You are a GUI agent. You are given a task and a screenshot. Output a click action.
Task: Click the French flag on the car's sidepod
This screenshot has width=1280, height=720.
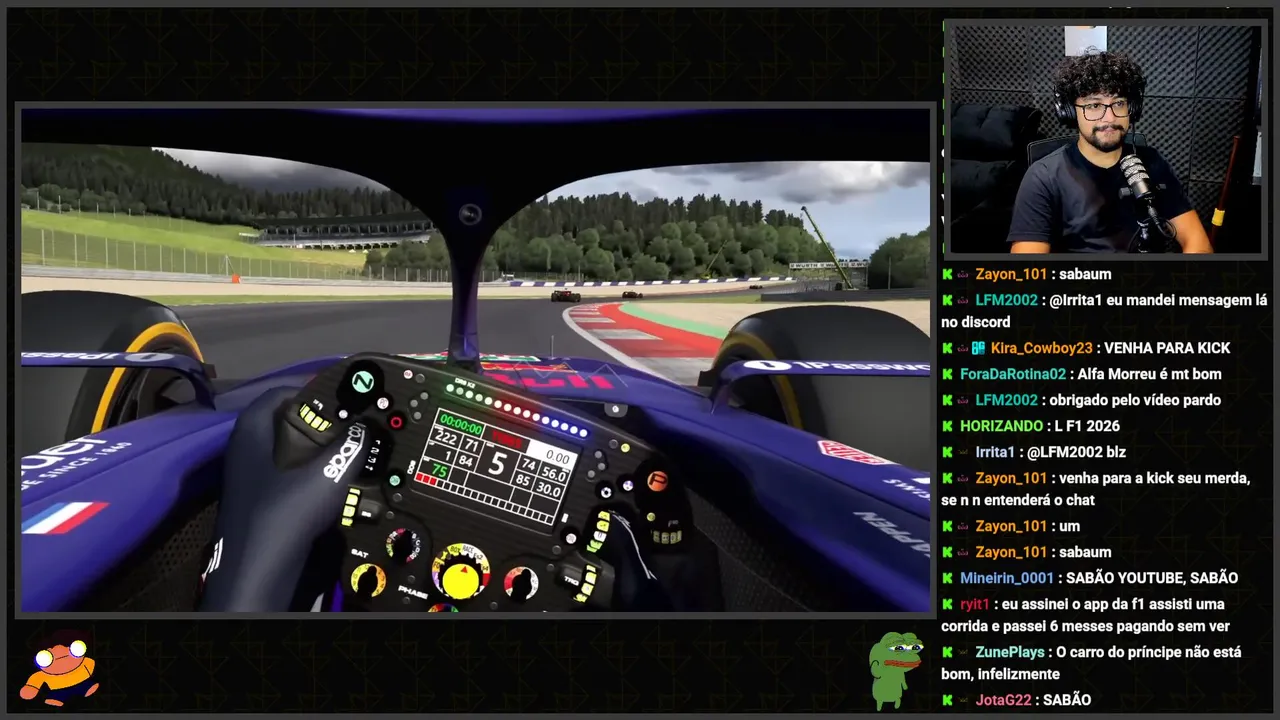click(64, 517)
